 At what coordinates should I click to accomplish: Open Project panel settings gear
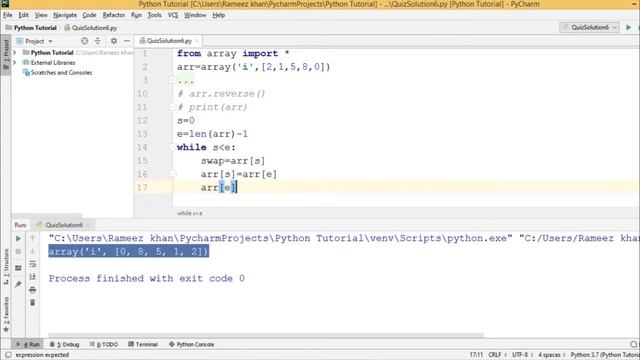click(114, 41)
